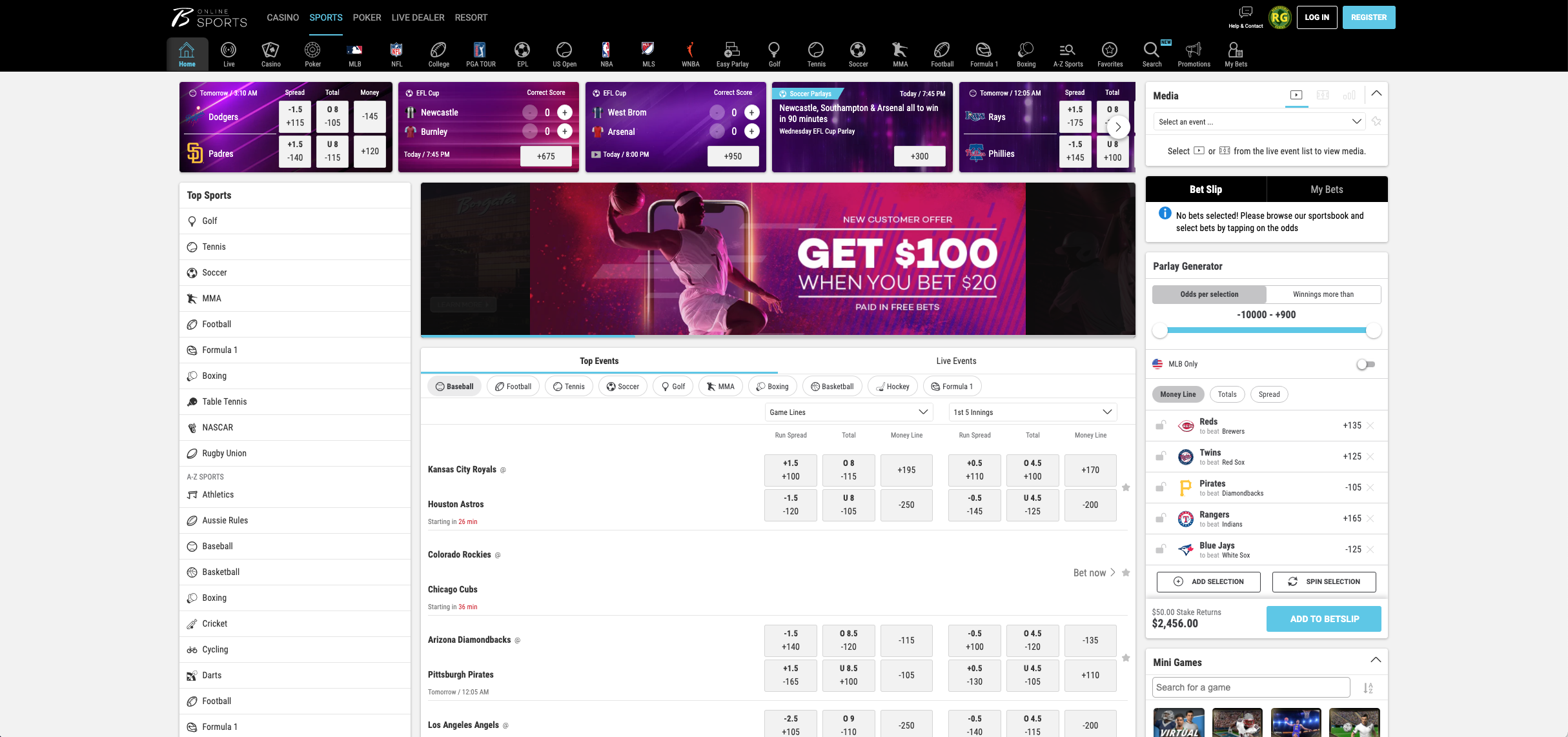Open the CASINO top menu

[283, 17]
